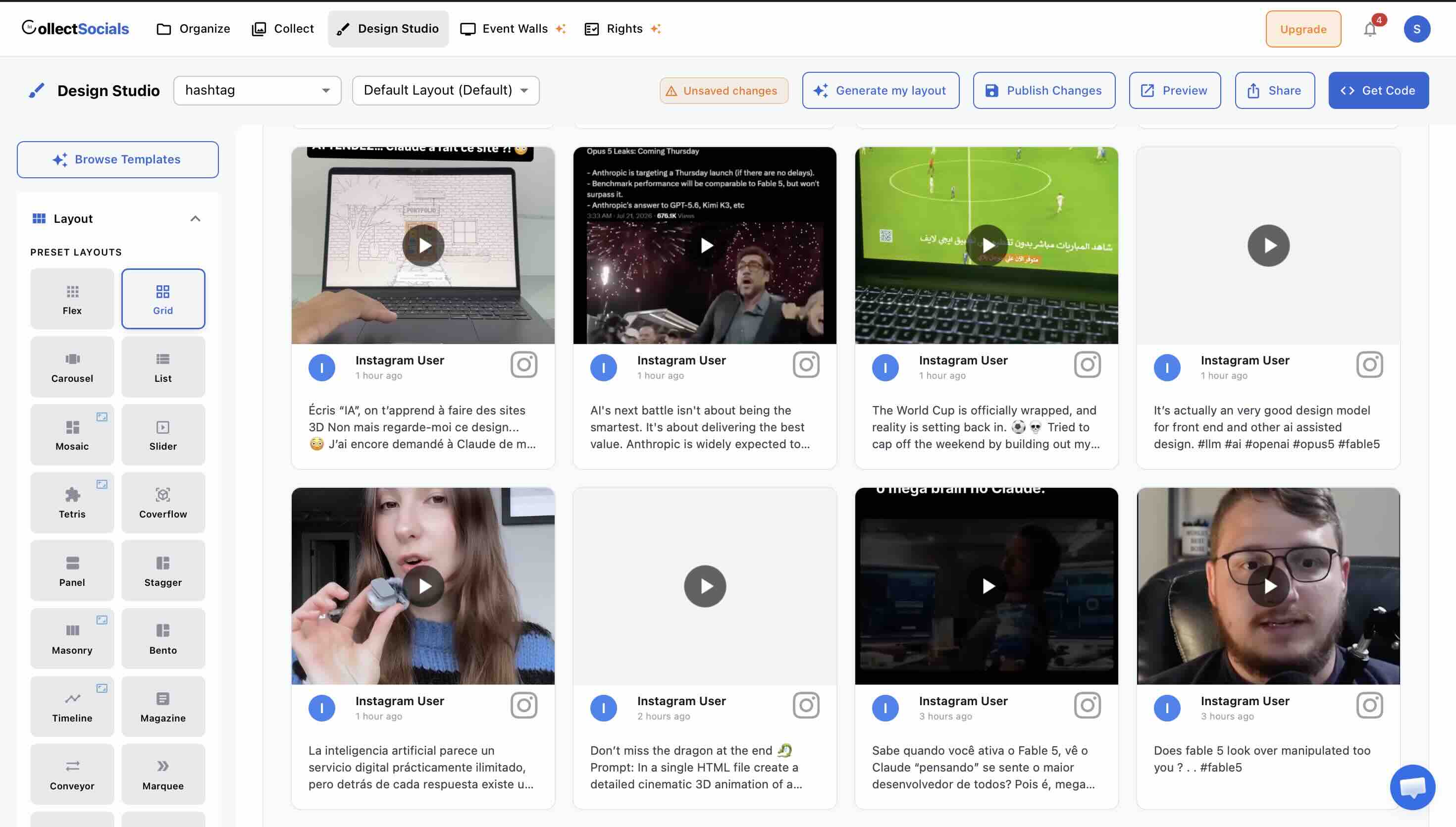
Task: Open the Design Studio tab
Action: tap(388, 29)
